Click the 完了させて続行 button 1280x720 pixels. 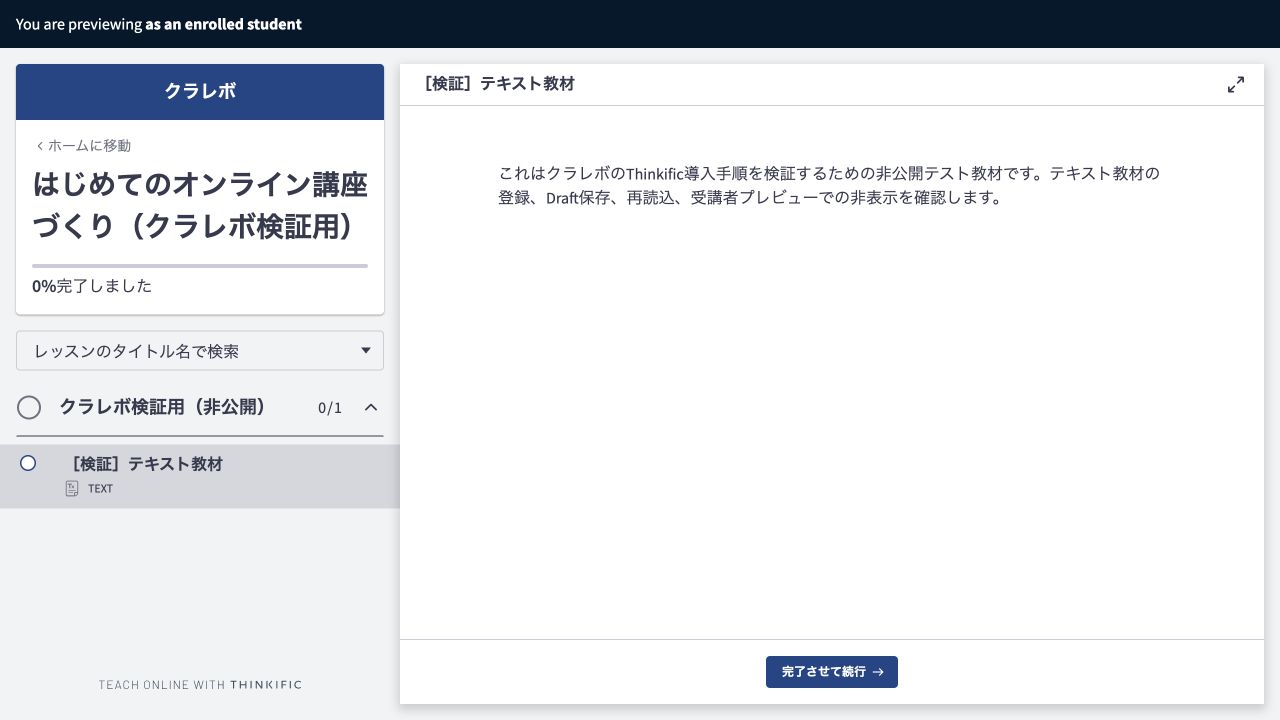coord(832,672)
